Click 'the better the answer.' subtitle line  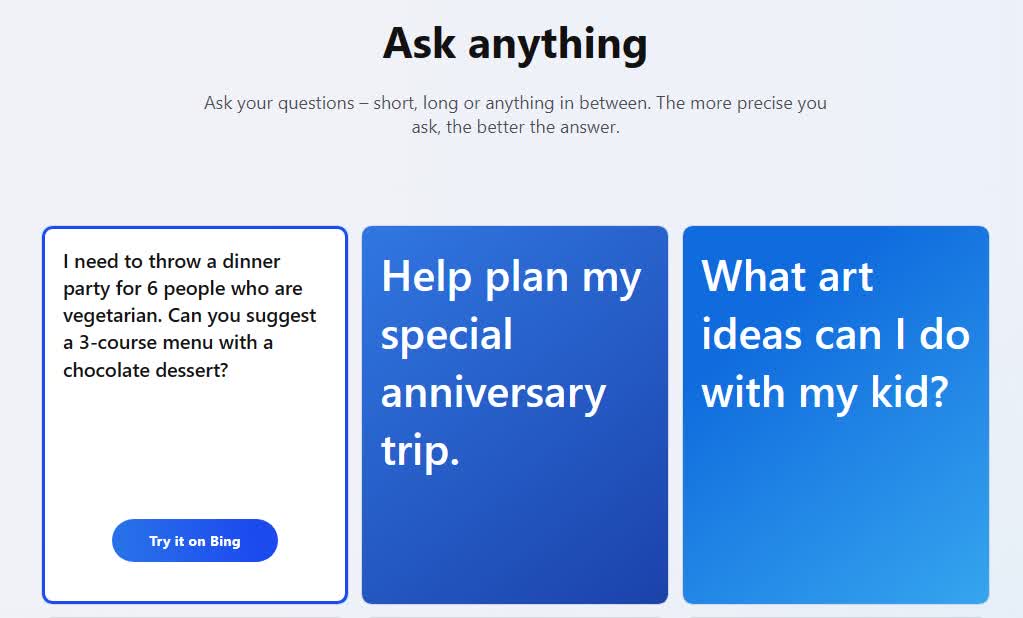click(532, 128)
